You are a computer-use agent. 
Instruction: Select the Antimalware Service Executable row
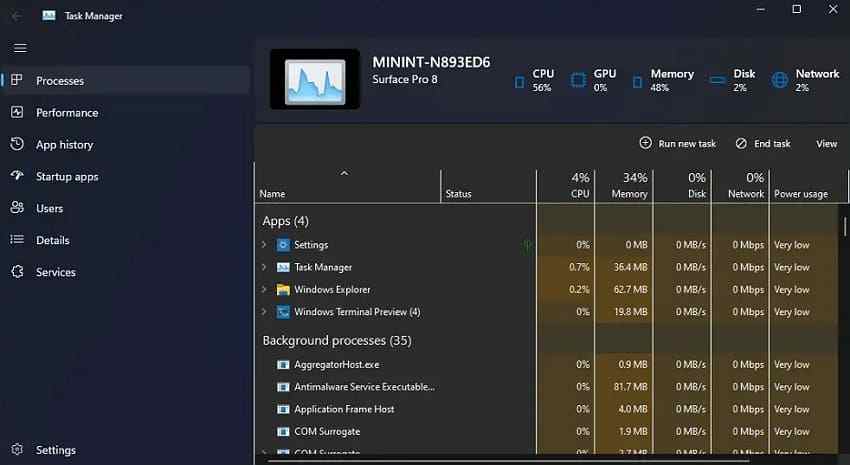pos(546,387)
